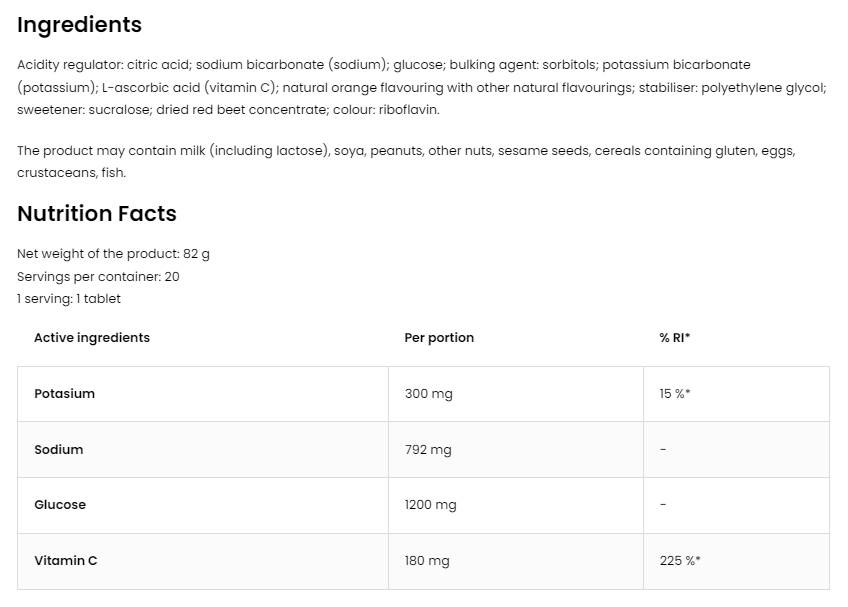Click the Servings per container line
The width and height of the screenshot is (848, 607).
98,276
